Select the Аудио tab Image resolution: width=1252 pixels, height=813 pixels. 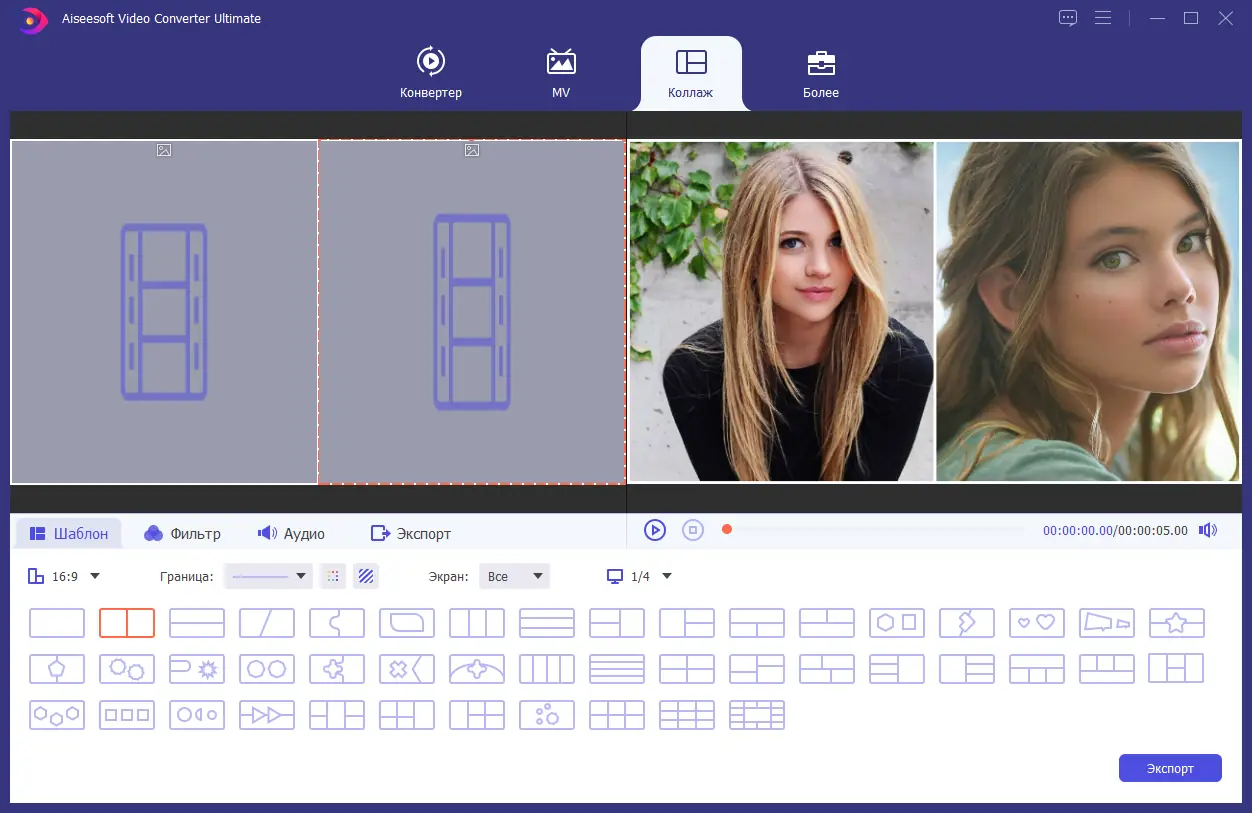(x=291, y=534)
